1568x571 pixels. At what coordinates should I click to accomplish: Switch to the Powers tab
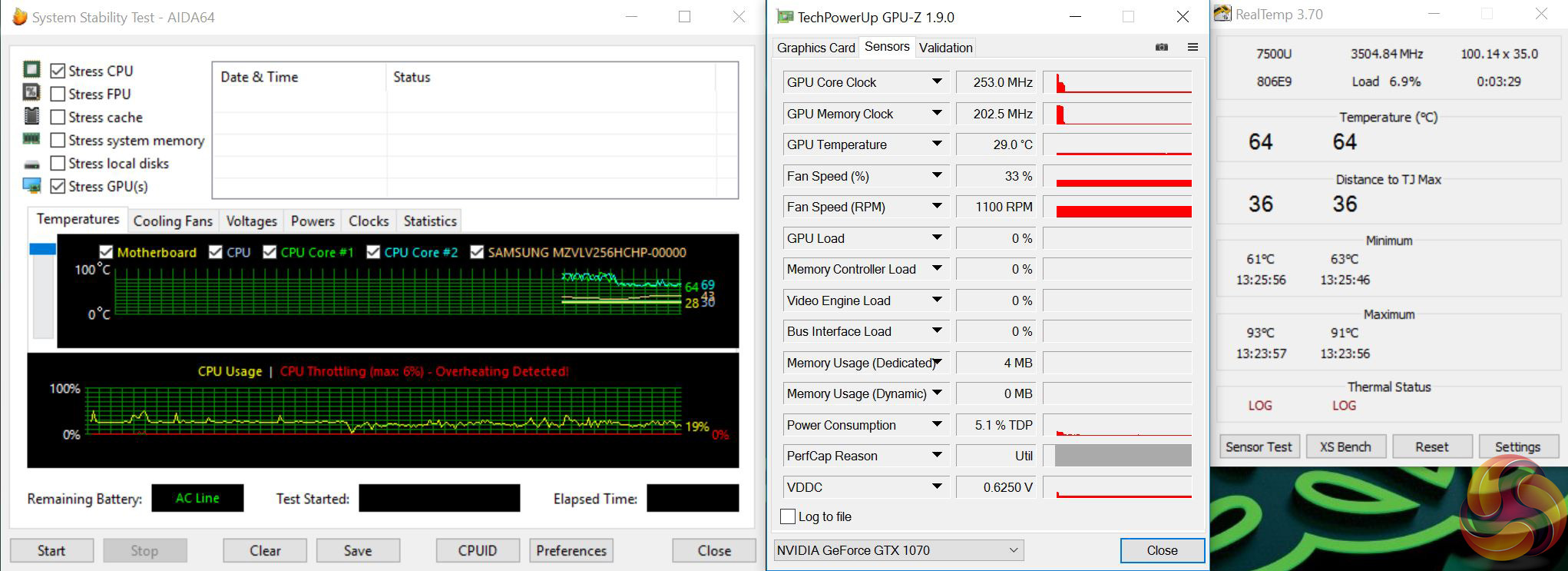tap(313, 221)
